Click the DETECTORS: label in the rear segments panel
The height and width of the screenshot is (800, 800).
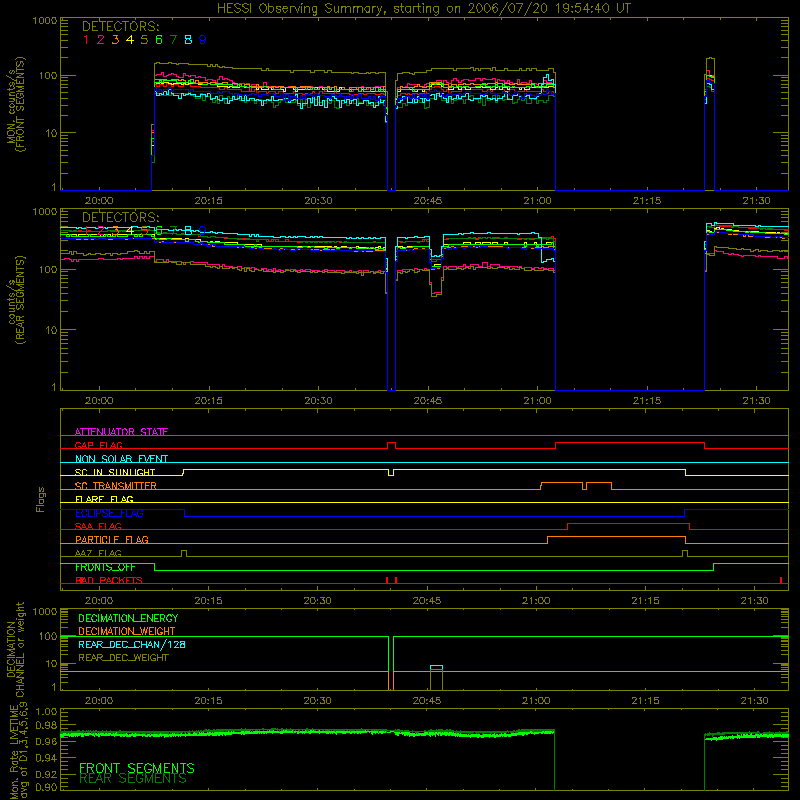point(120,218)
